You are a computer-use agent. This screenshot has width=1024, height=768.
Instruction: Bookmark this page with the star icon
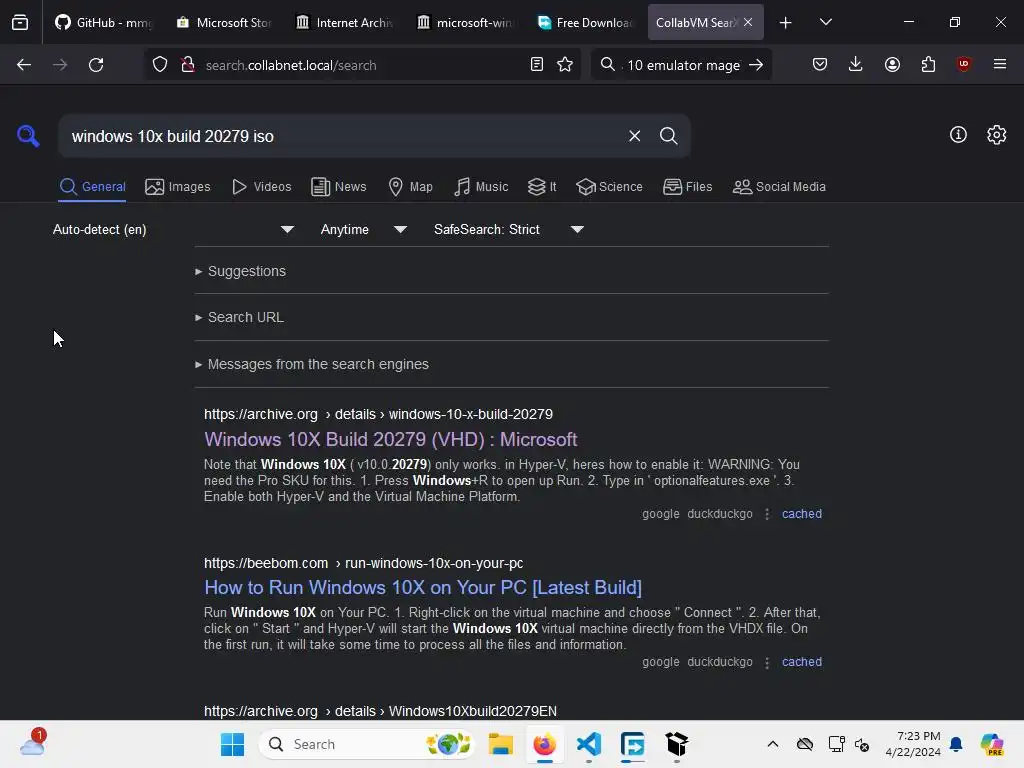click(x=565, y=65)
